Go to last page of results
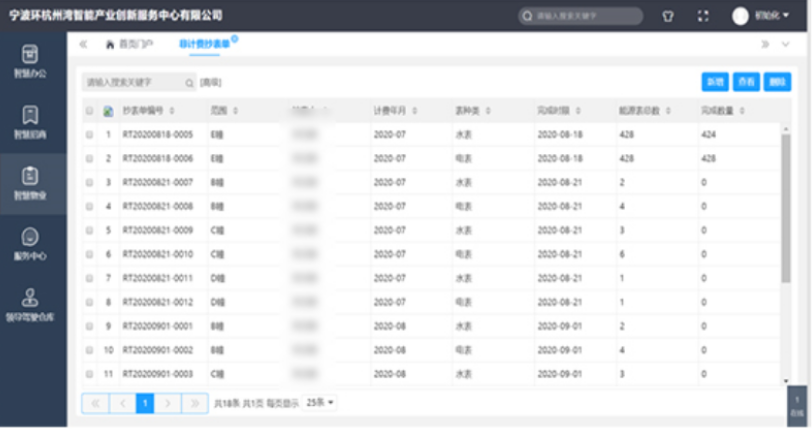 point(195,403)
